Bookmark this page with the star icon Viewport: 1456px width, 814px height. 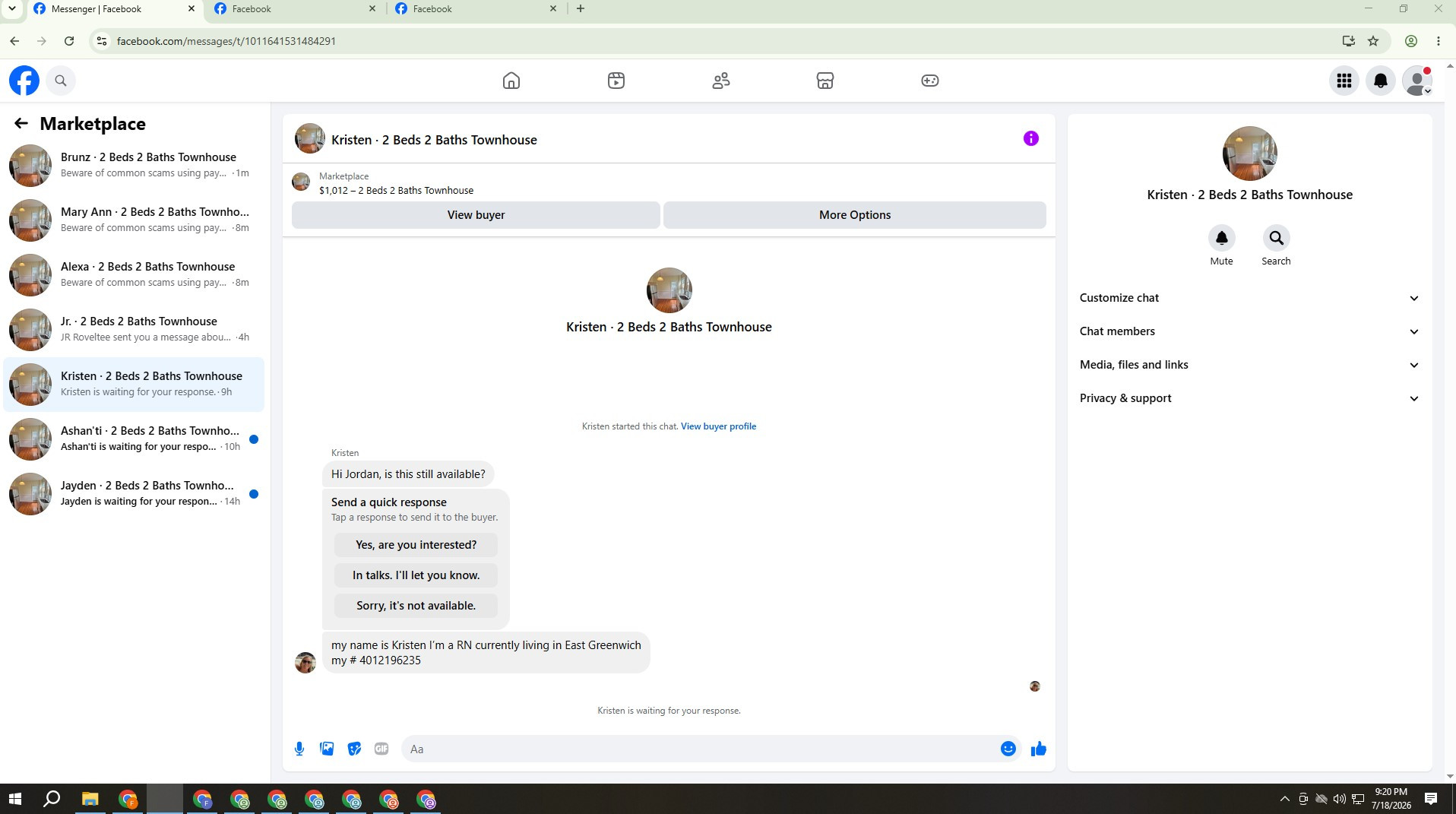pyautogui.click(x=1373, y=41)
